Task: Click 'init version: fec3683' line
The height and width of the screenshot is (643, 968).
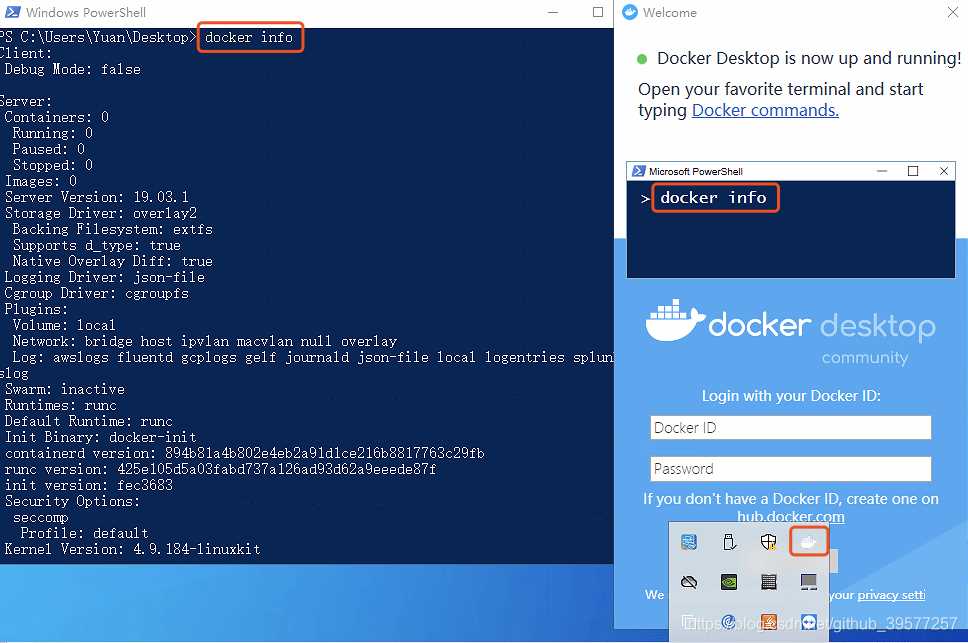Action: [x=88, y=486]
